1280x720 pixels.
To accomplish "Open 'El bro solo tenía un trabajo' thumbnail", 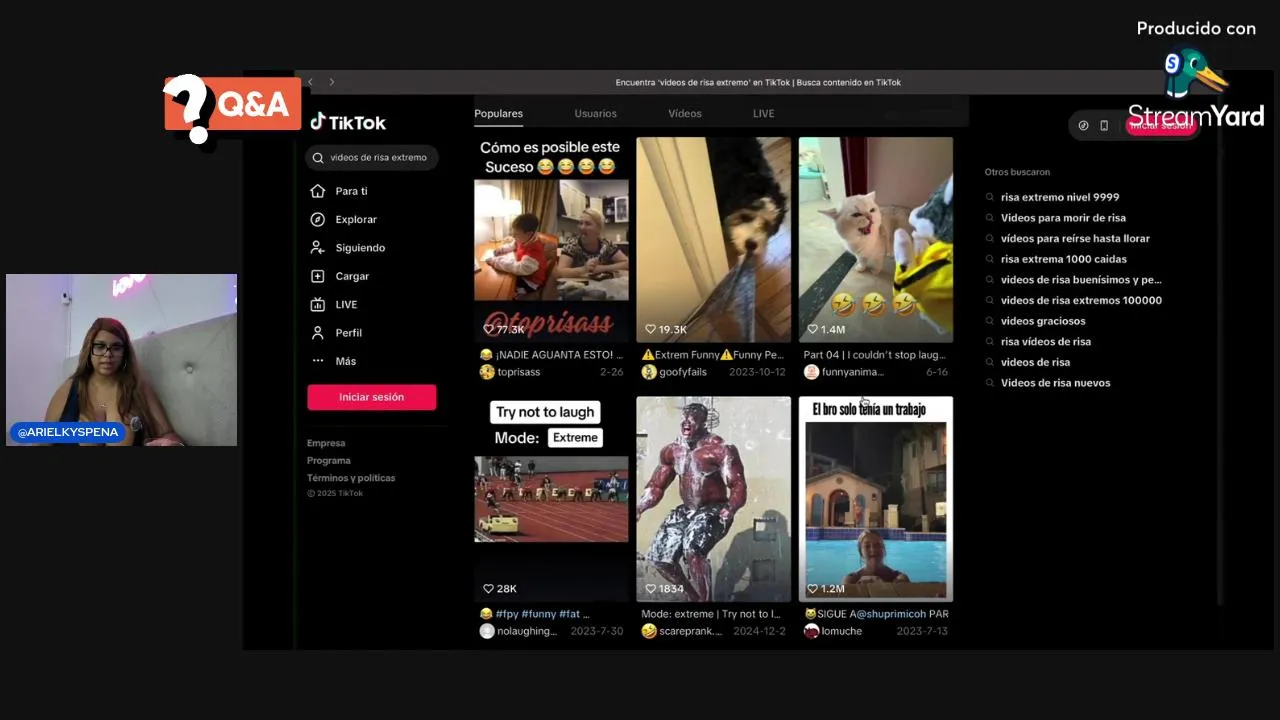I will tap(875, 499).
